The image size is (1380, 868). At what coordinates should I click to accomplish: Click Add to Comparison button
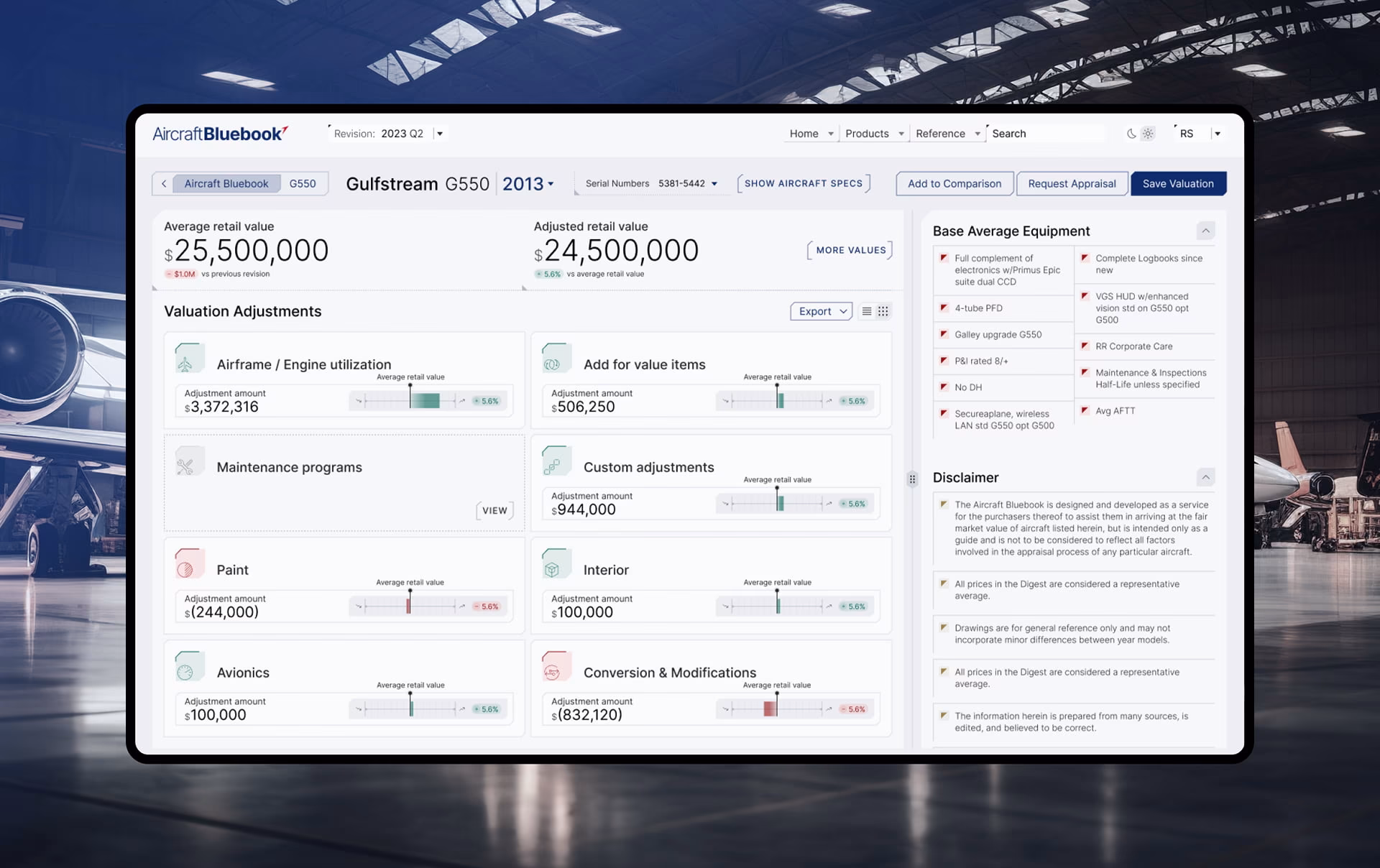click(x=954, y=184)
